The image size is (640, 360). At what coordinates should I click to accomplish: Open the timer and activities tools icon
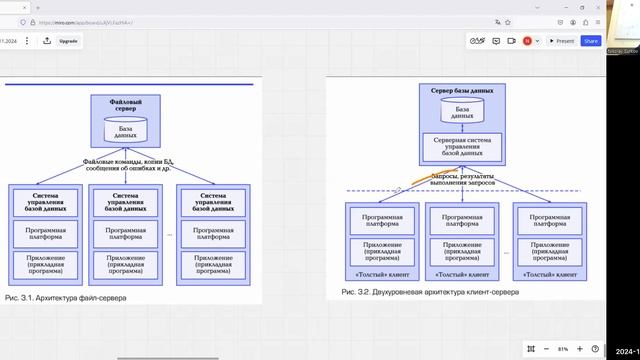point(477,41)
